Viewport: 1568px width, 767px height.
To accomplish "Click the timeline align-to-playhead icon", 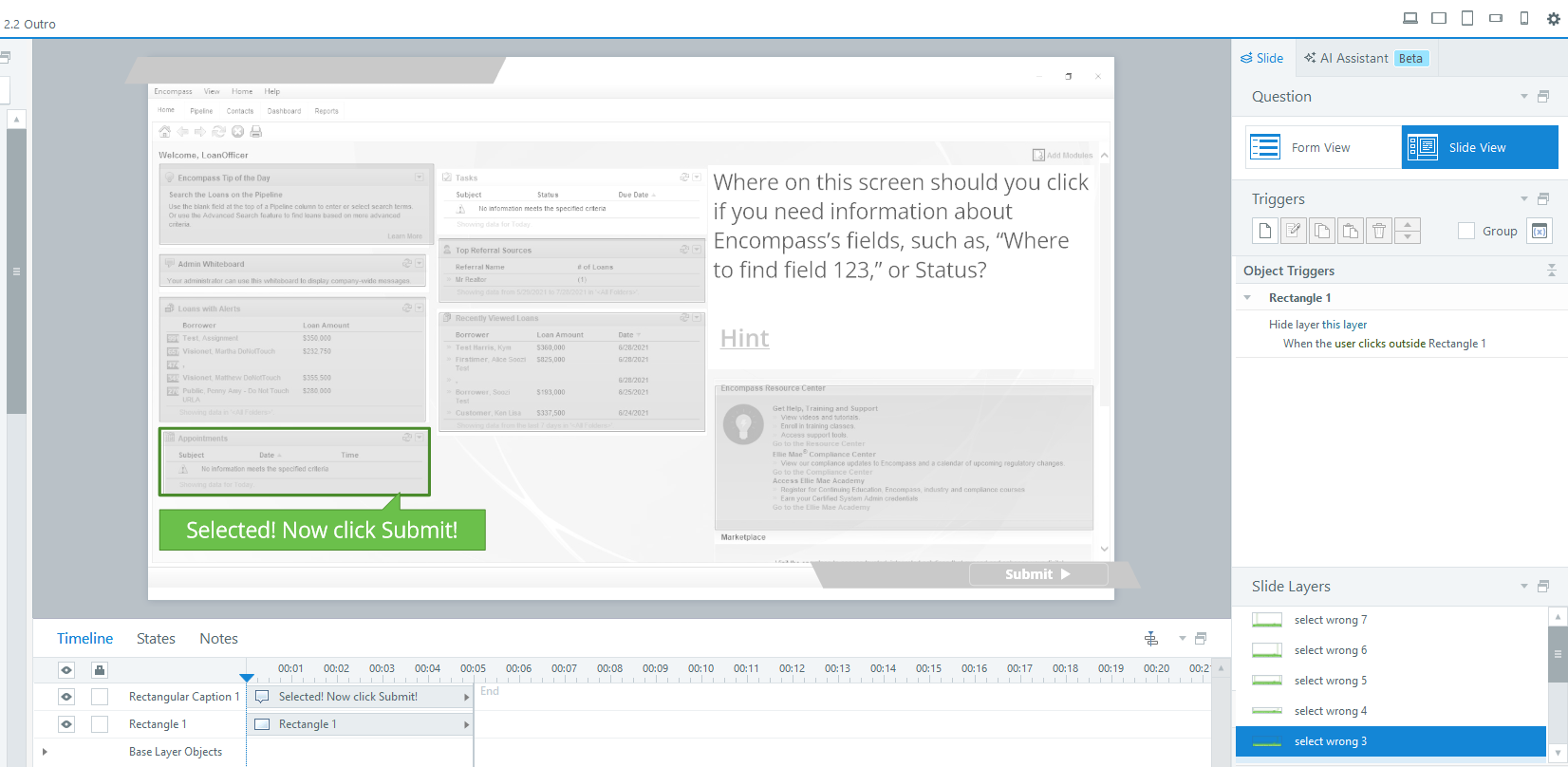I will coord(1151,639).
